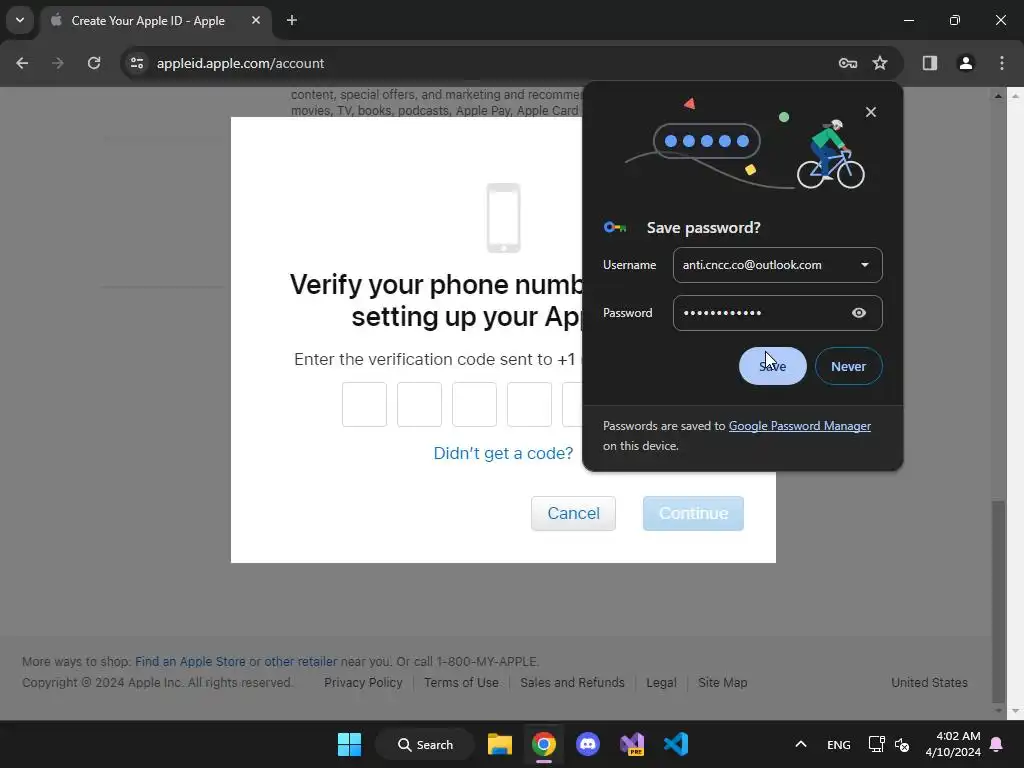Screen dimensions: 1024x768
Task: Minimize the Chrome window
Action: [x=908, y=20]
